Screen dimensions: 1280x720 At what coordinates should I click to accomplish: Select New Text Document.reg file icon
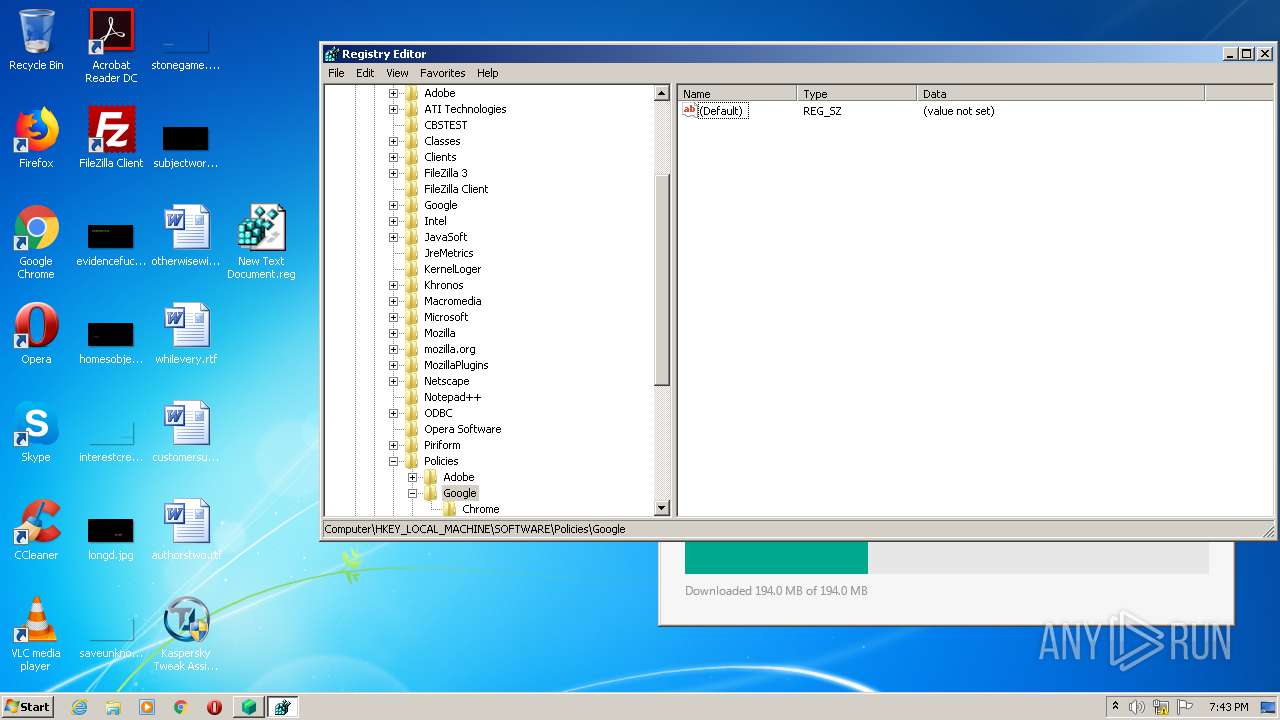(x=261, y=242)
